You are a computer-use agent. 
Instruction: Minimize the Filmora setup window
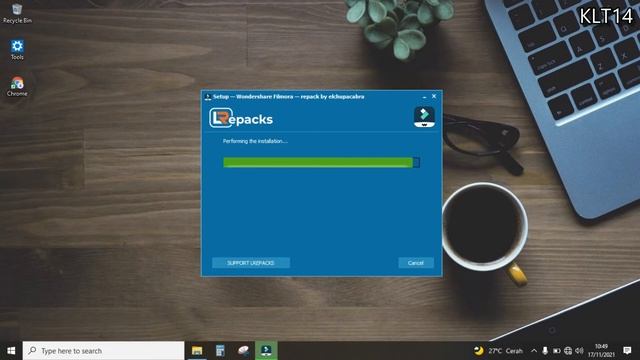424,97
